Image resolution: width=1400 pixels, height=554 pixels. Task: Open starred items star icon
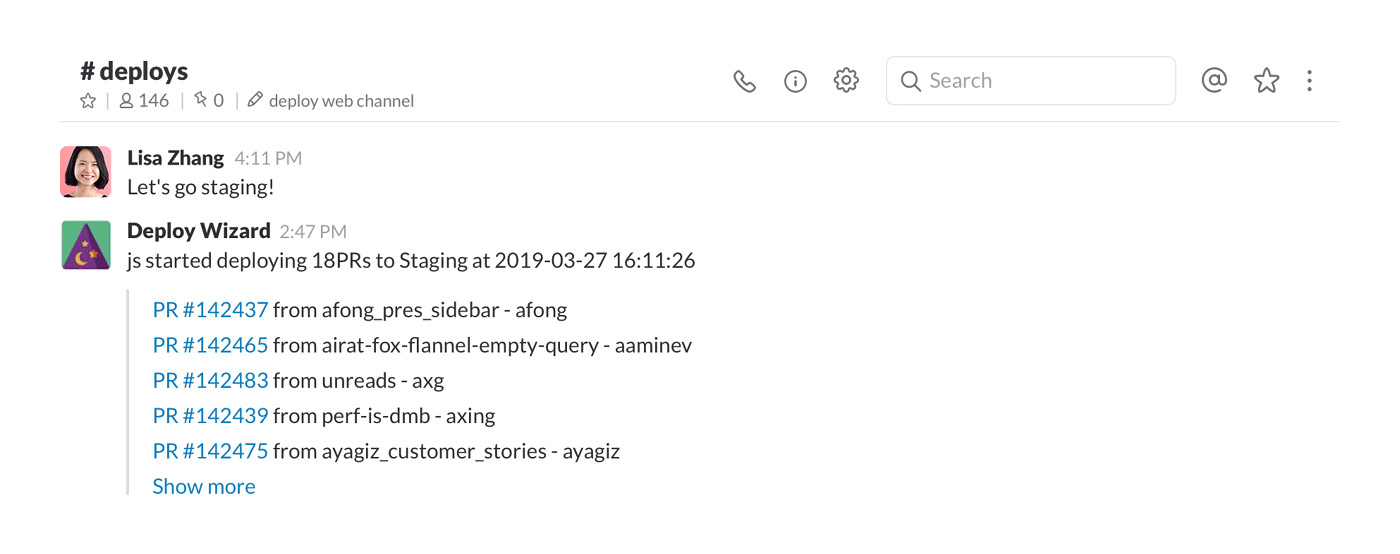pyautogui.click(x=1266, y=80)
